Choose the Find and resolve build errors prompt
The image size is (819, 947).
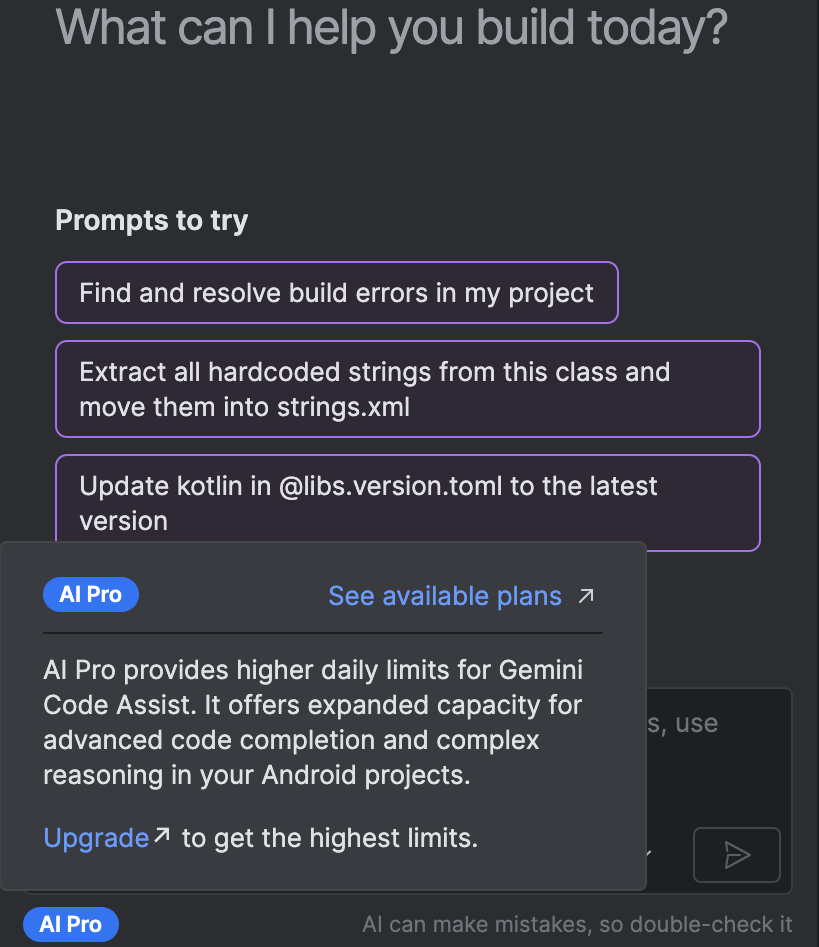336,293
